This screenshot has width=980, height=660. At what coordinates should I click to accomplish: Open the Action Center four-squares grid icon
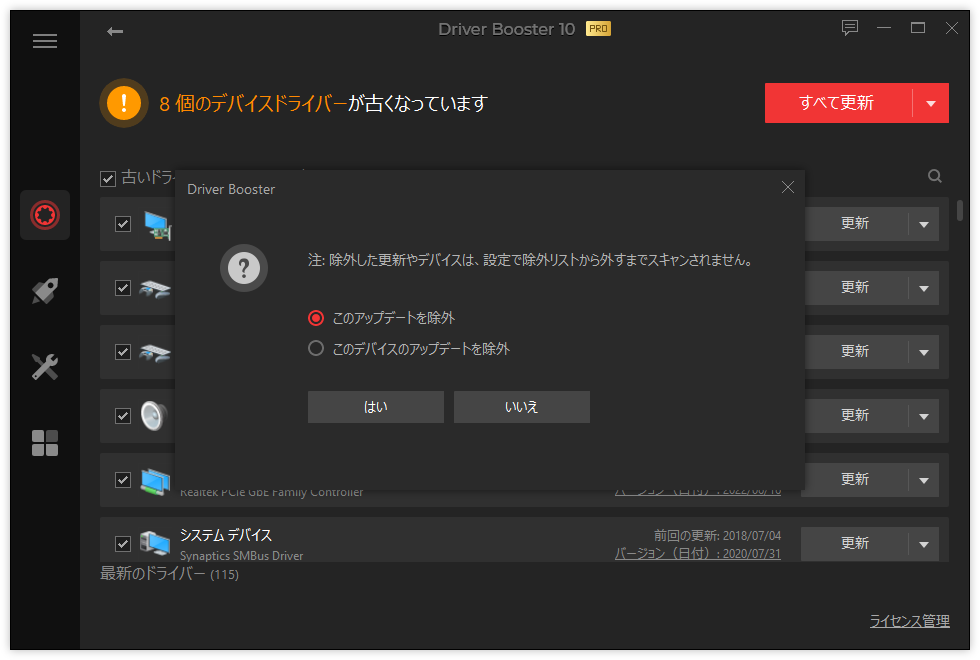click(45, 443)
